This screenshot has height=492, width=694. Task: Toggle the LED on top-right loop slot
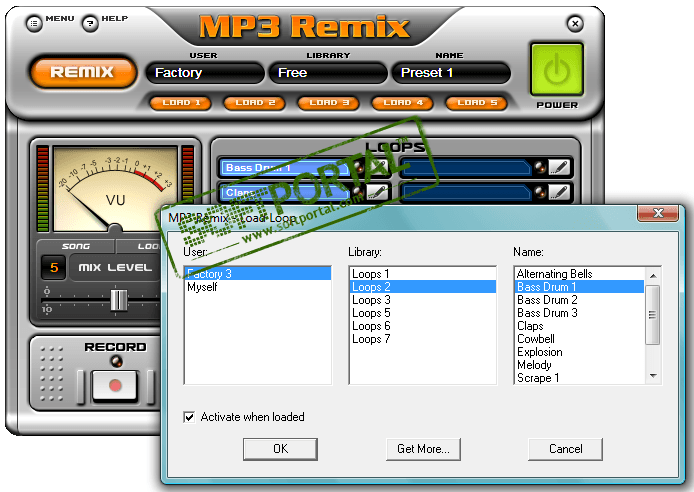point(540,167)
